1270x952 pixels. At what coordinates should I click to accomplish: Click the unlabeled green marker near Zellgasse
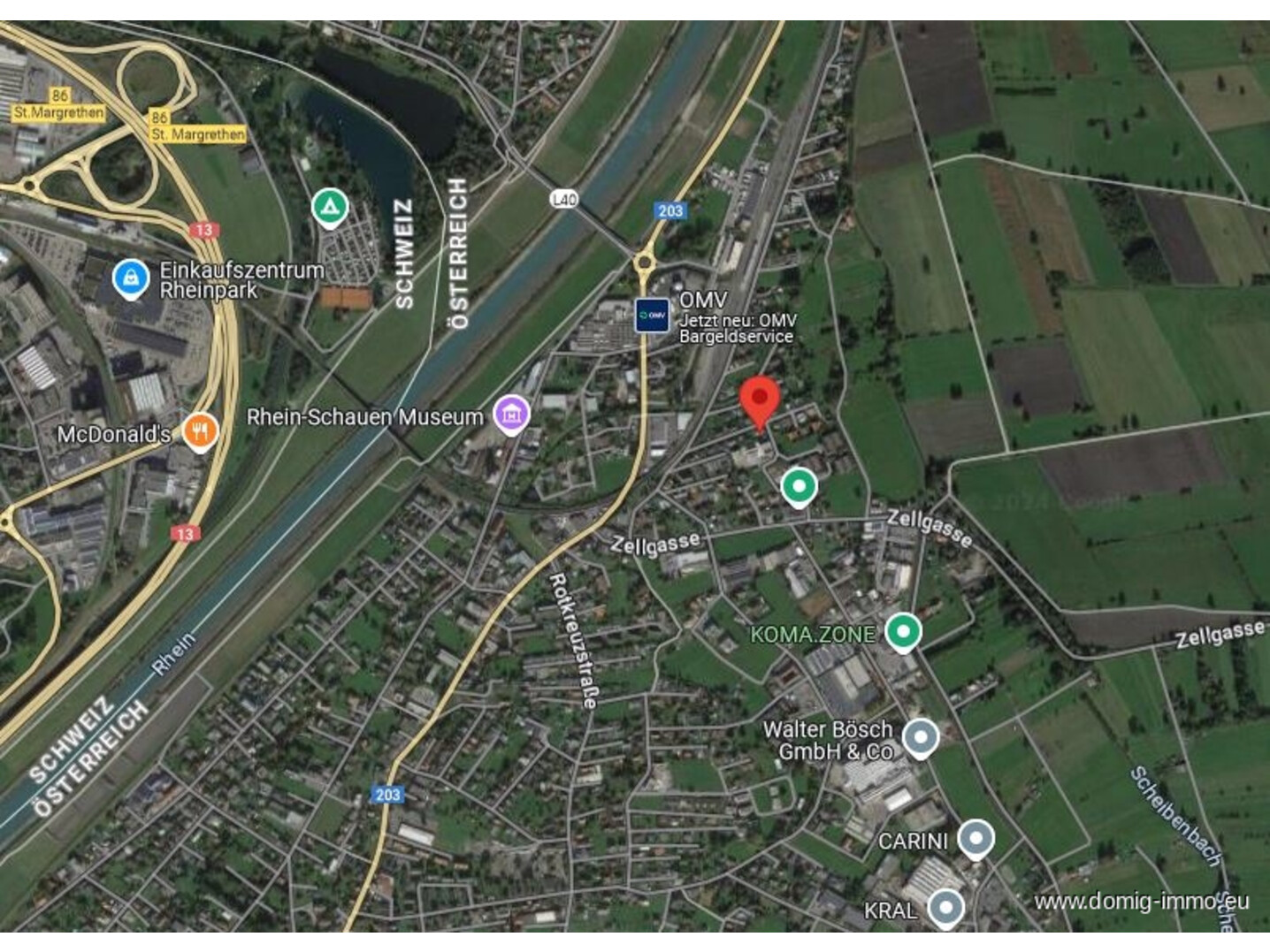pos(799,487)
